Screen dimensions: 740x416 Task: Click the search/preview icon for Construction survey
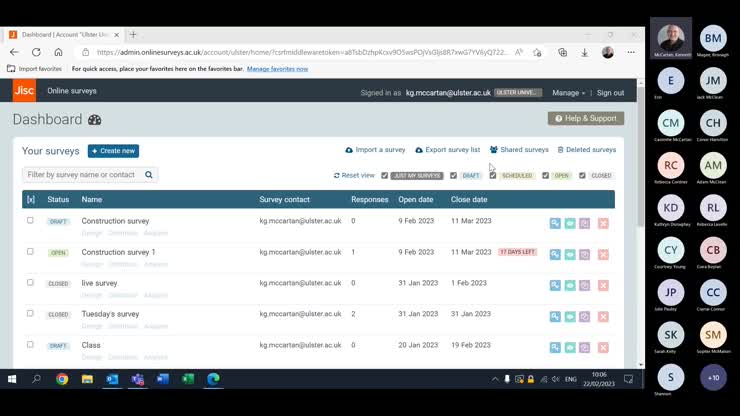point(555,223)
